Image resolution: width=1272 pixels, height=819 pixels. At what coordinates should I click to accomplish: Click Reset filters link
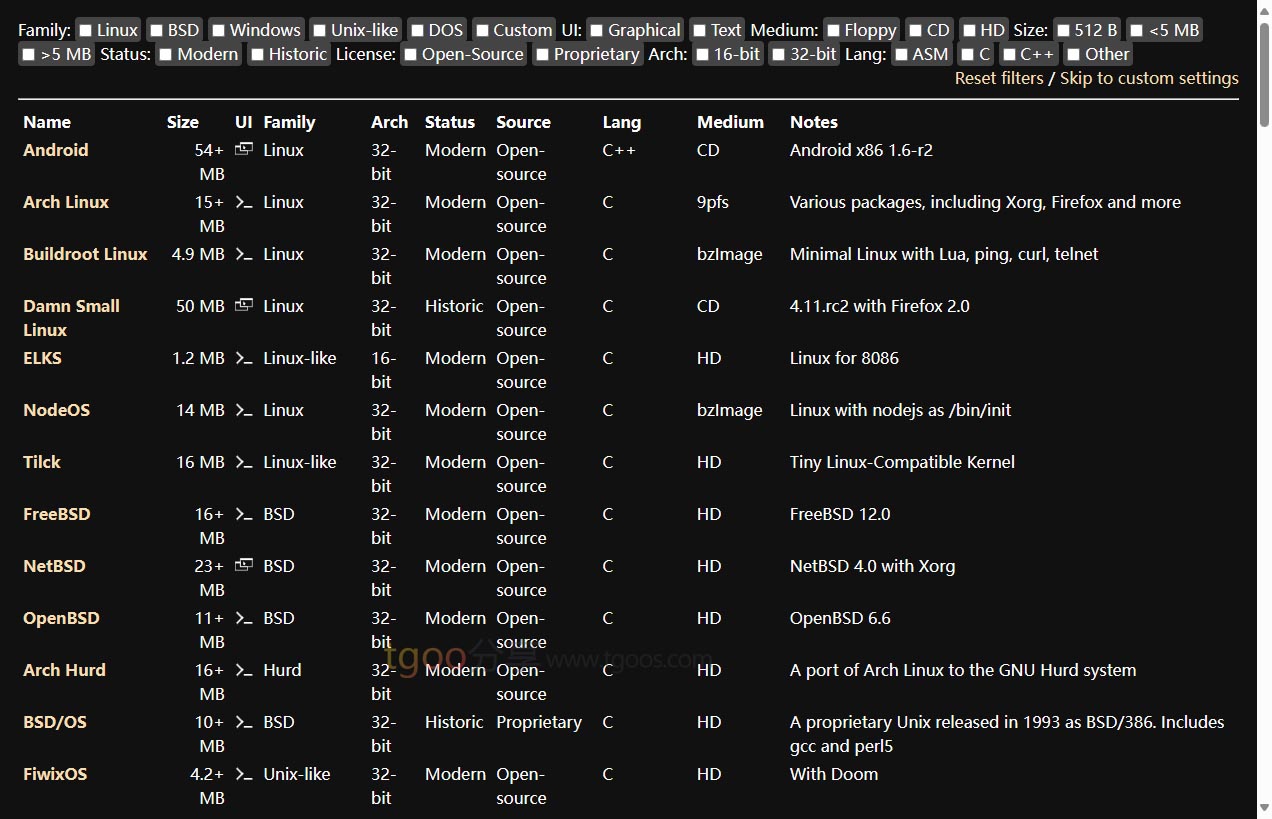click(x=998, y=78)
